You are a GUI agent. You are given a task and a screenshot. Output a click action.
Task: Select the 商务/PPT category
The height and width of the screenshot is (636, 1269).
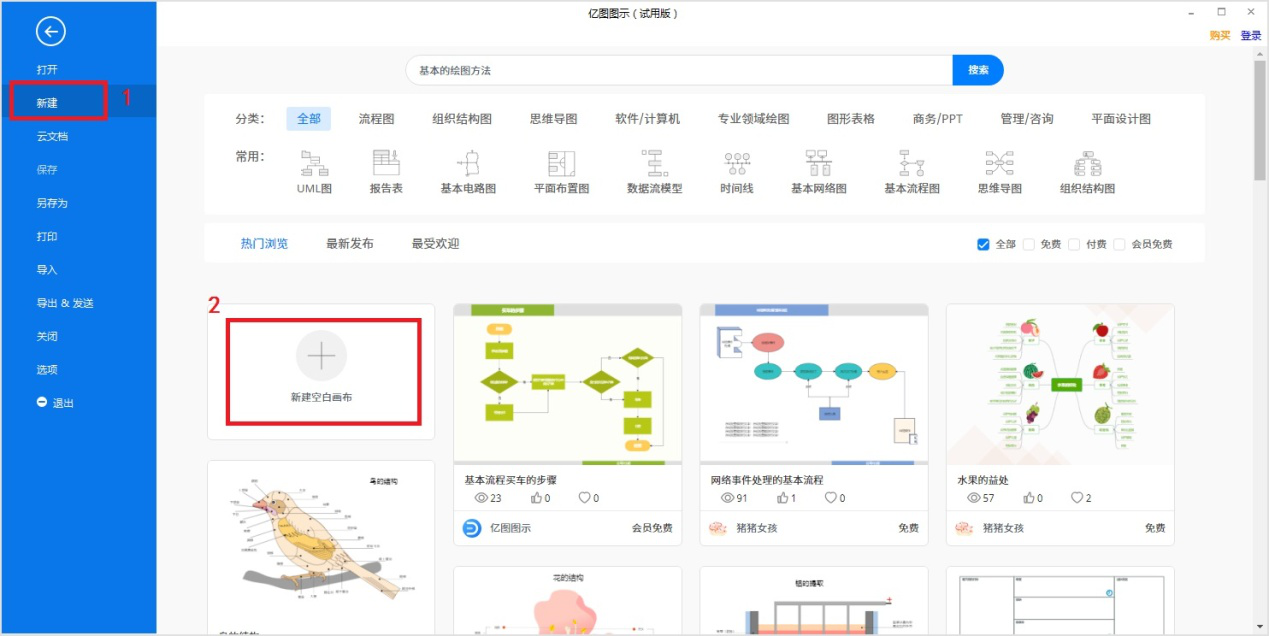[935, 117]
